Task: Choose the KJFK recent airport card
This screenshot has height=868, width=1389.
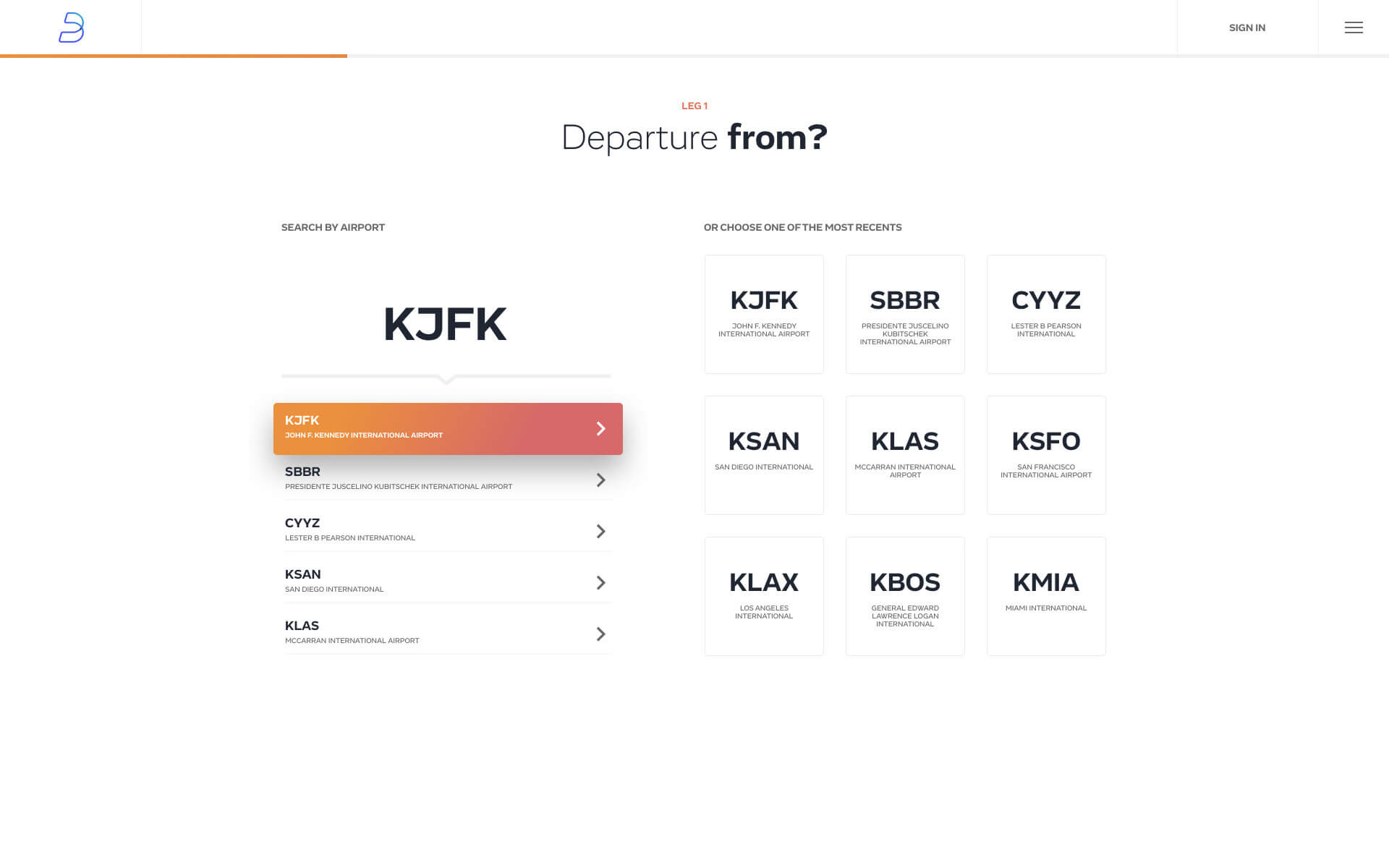Action: 764,314
